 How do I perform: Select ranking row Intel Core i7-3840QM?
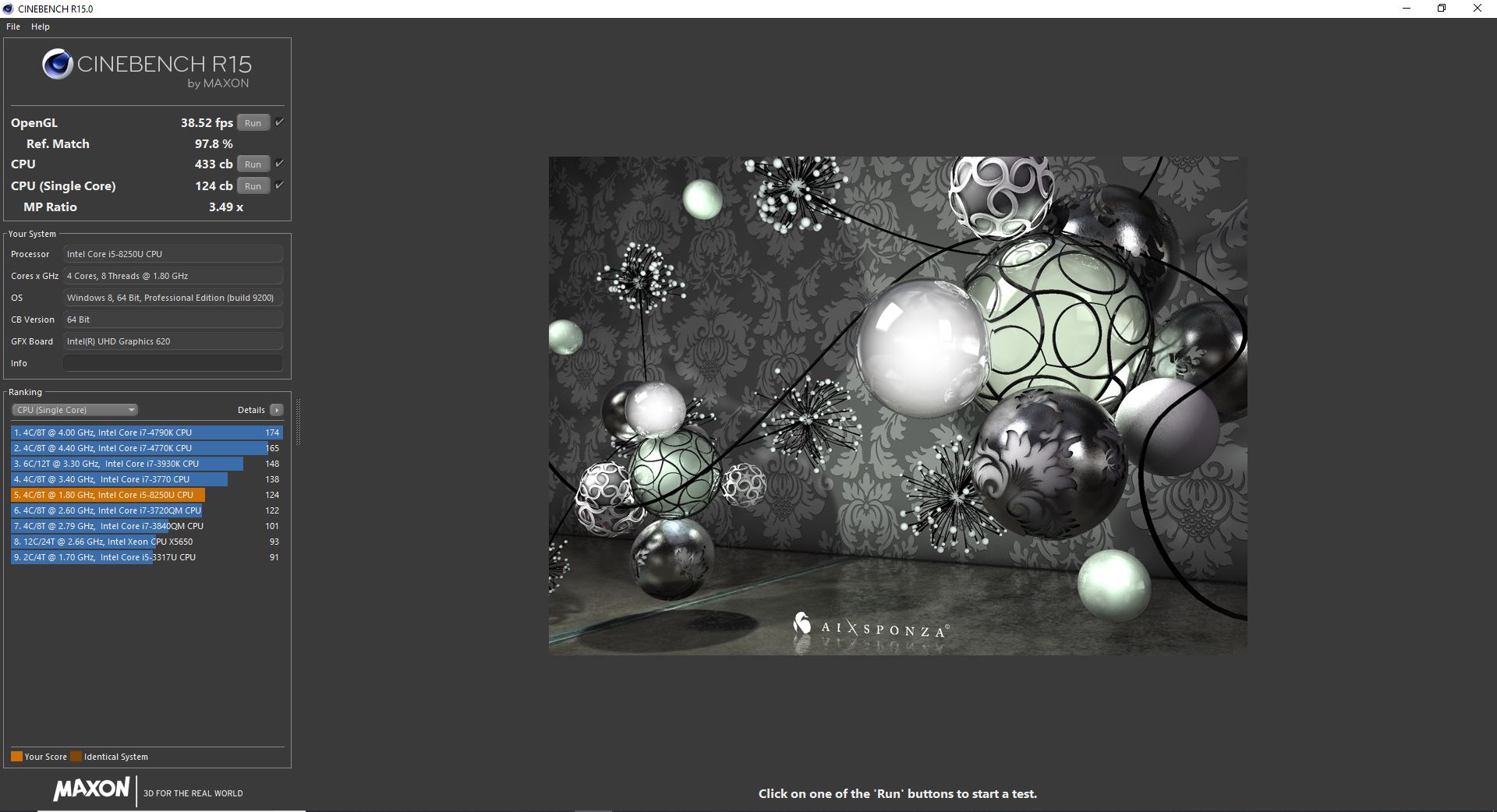click(147, 526)
